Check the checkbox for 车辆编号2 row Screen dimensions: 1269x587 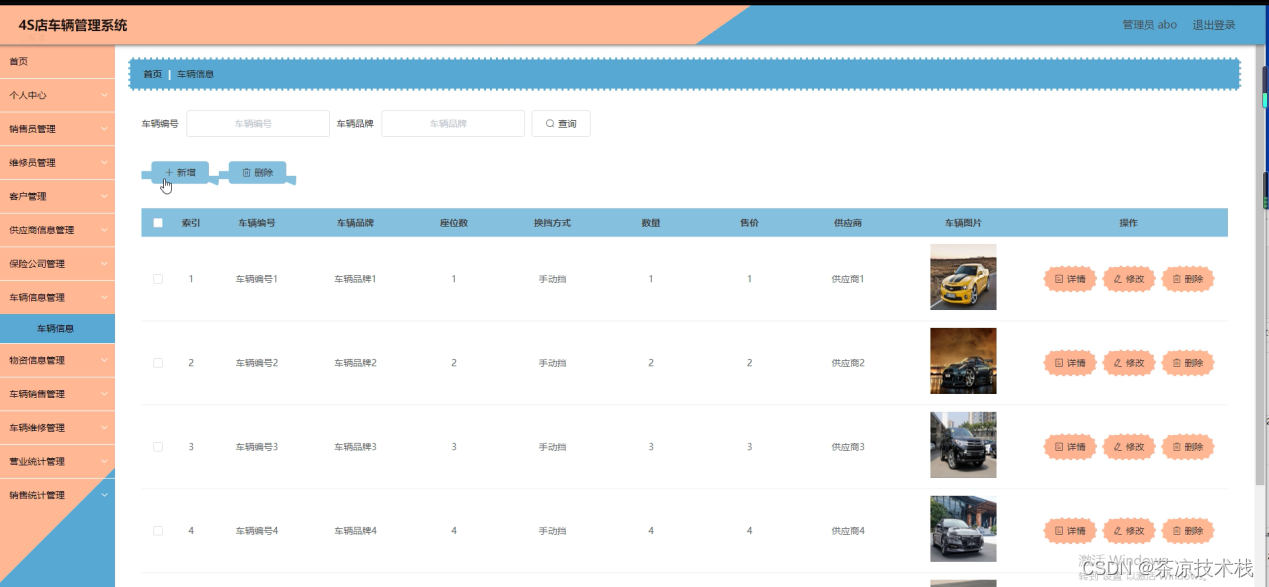157,362
